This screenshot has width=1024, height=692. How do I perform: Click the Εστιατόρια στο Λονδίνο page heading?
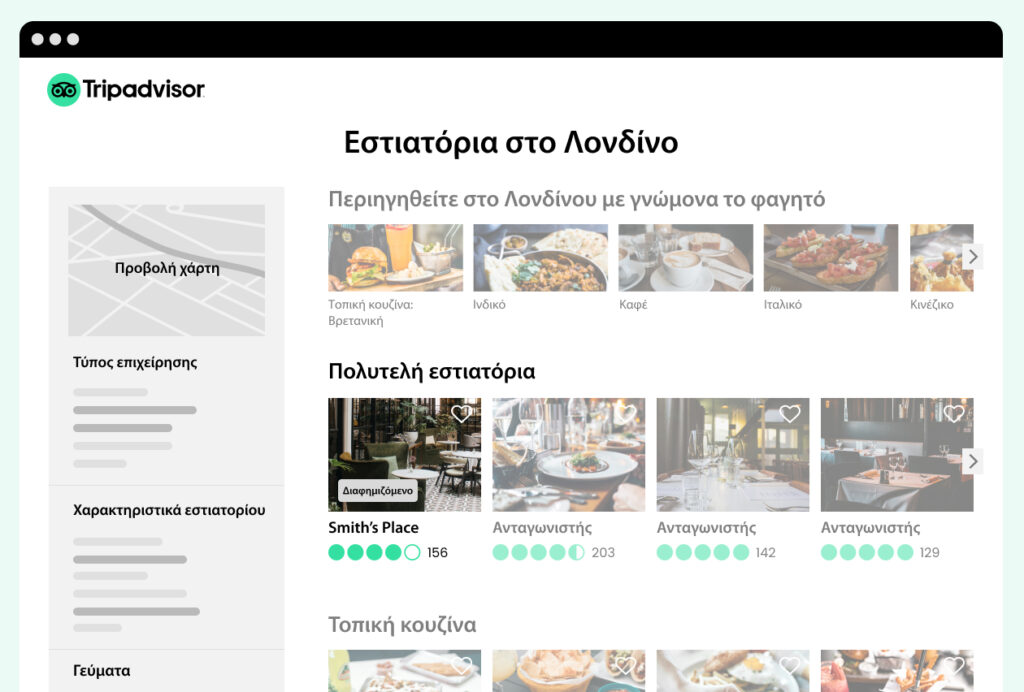tap(511, 142)
